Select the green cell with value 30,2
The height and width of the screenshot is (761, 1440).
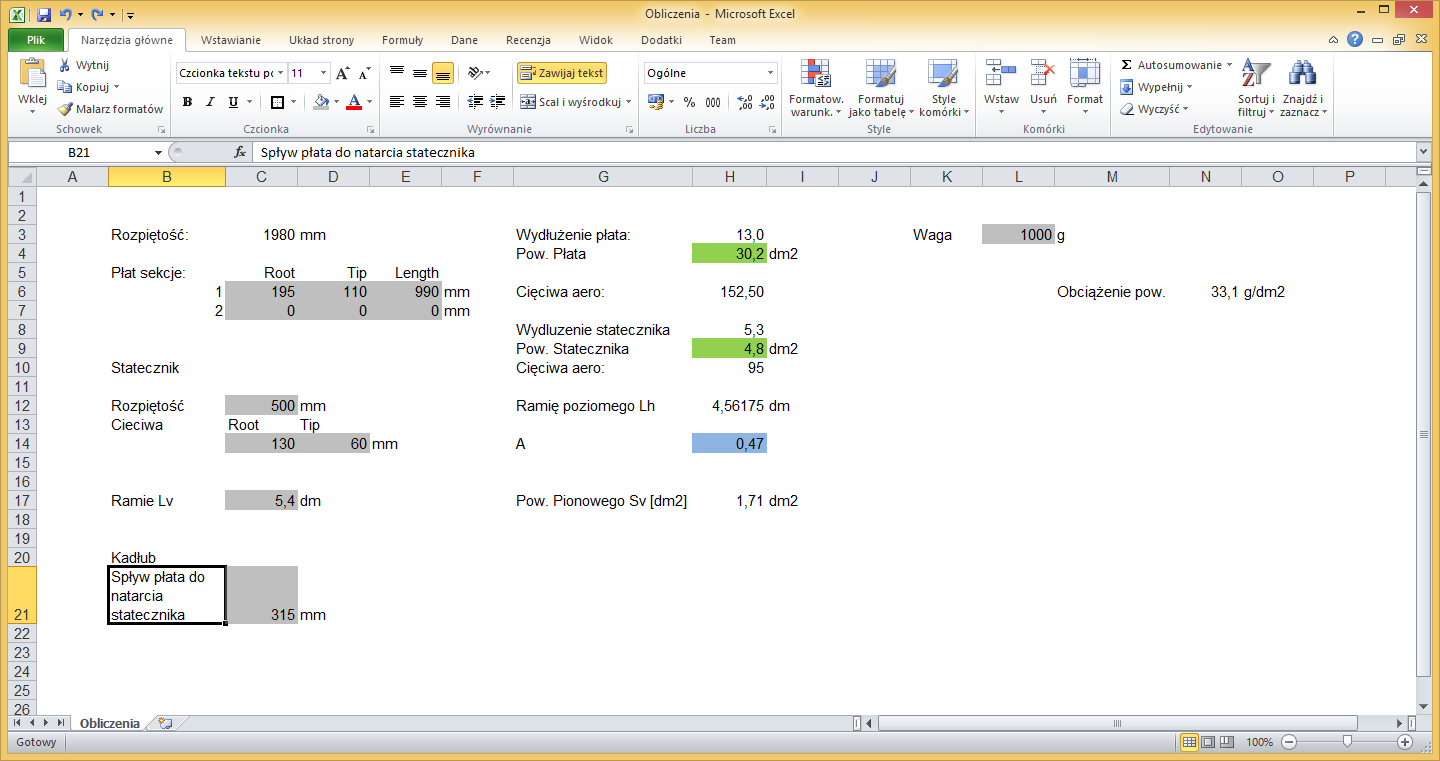[x=729, y=254]
